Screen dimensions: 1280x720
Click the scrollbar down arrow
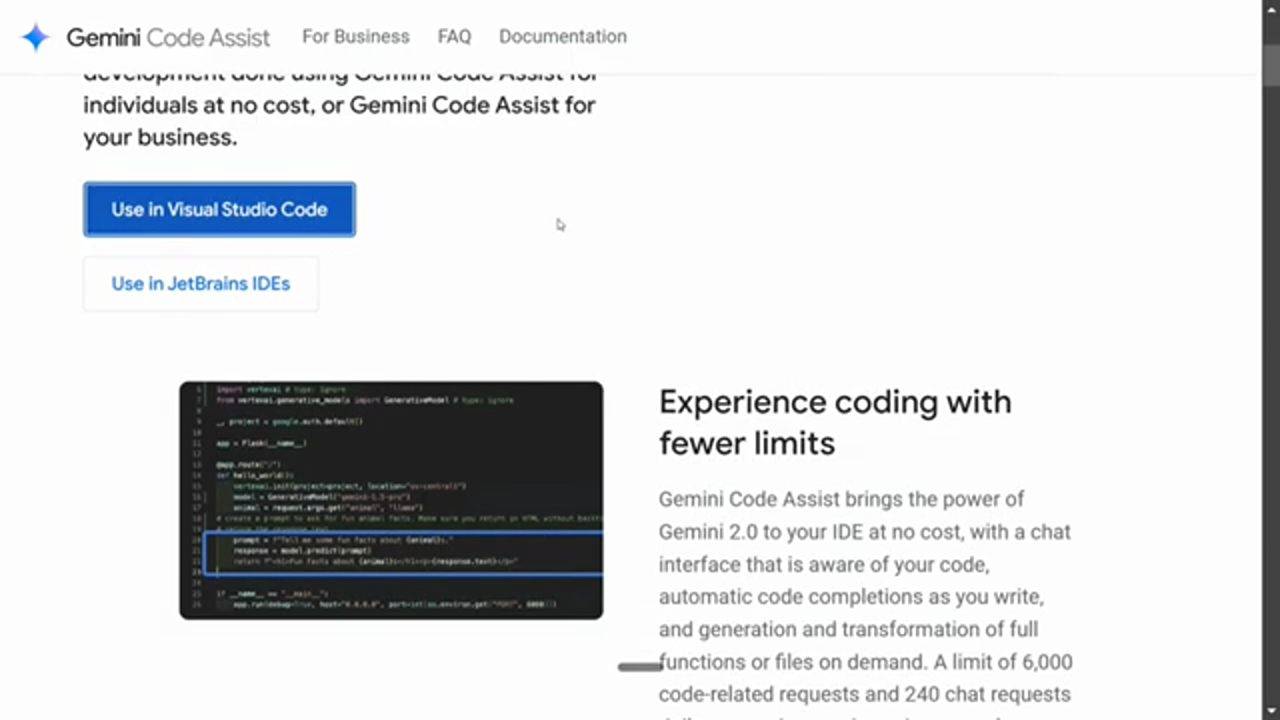1271,710
